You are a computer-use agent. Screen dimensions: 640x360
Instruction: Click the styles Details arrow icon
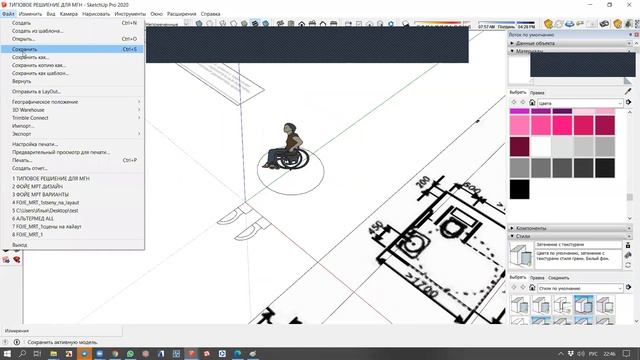pos(628,287)
